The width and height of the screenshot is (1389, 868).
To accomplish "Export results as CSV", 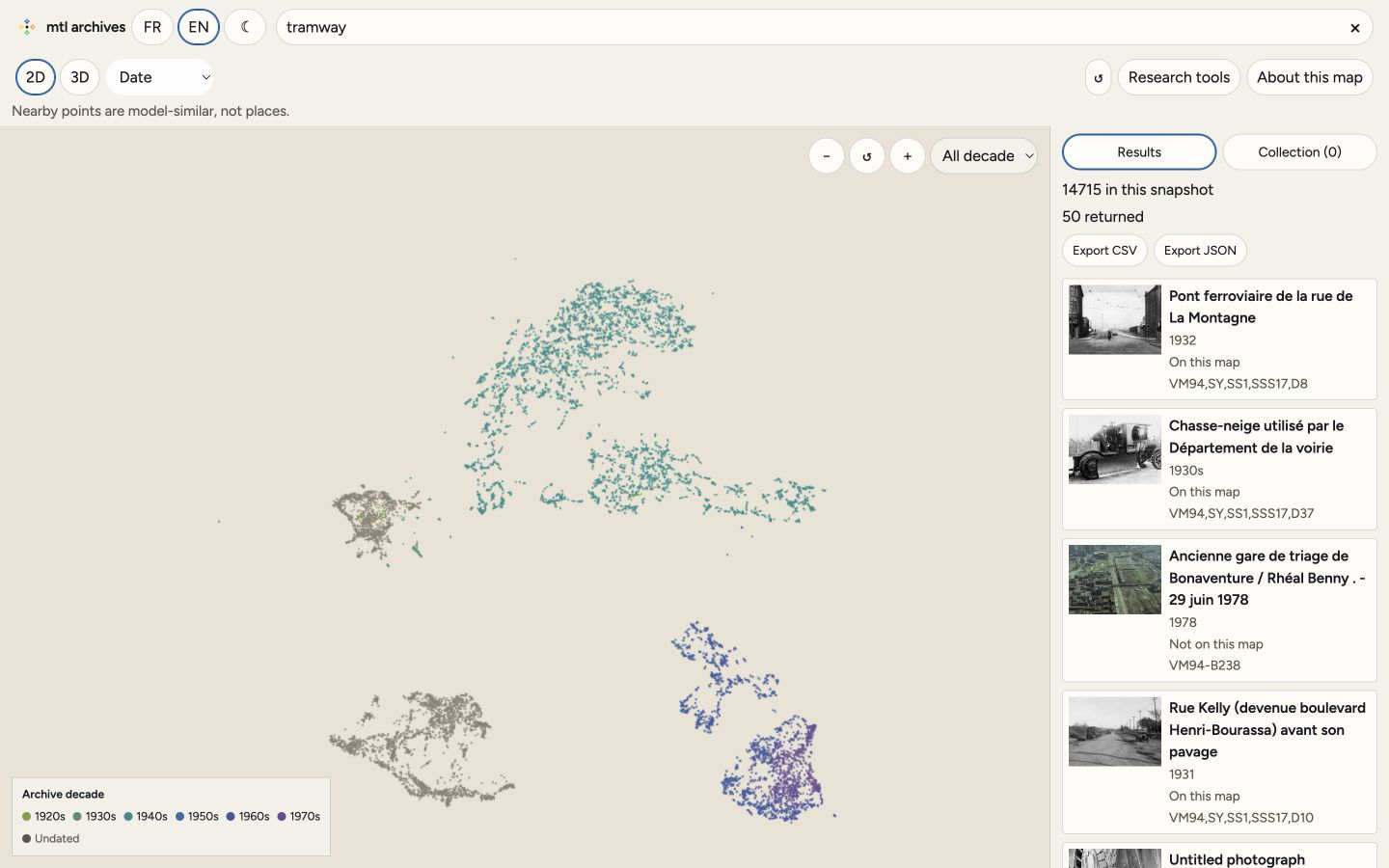I will coord(1104,251).
